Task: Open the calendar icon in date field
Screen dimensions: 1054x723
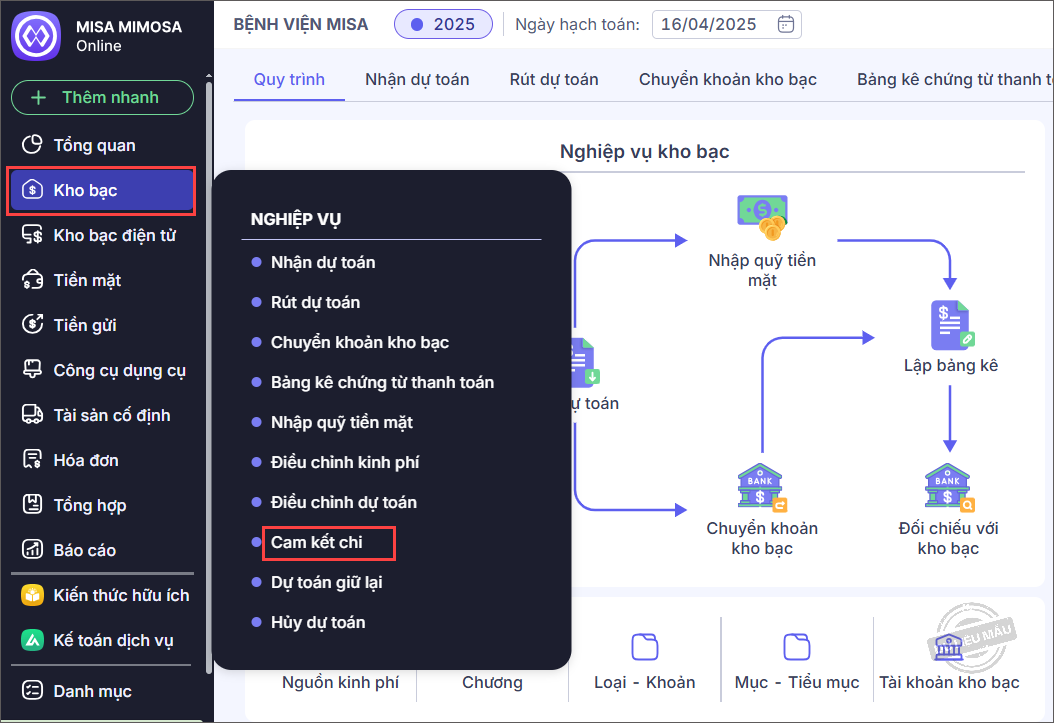Action: coord(785,24)
